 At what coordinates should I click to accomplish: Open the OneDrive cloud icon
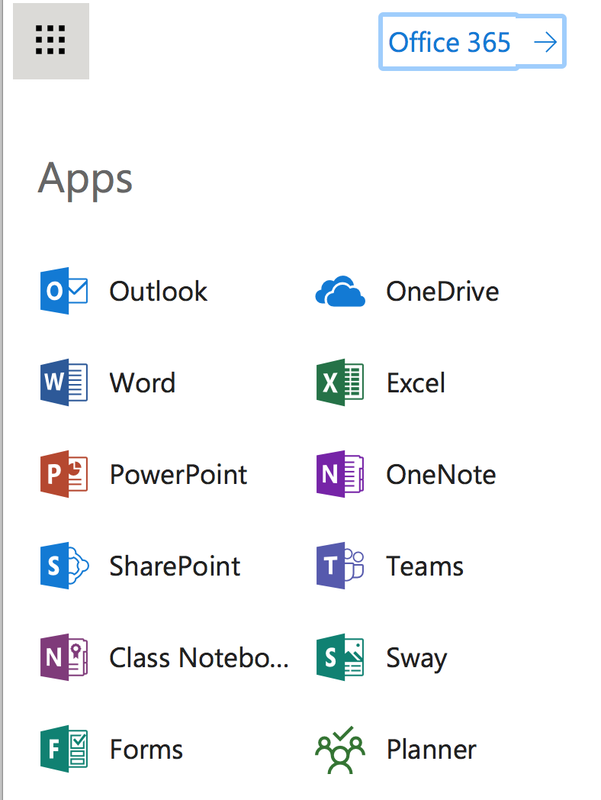point(340,291)
